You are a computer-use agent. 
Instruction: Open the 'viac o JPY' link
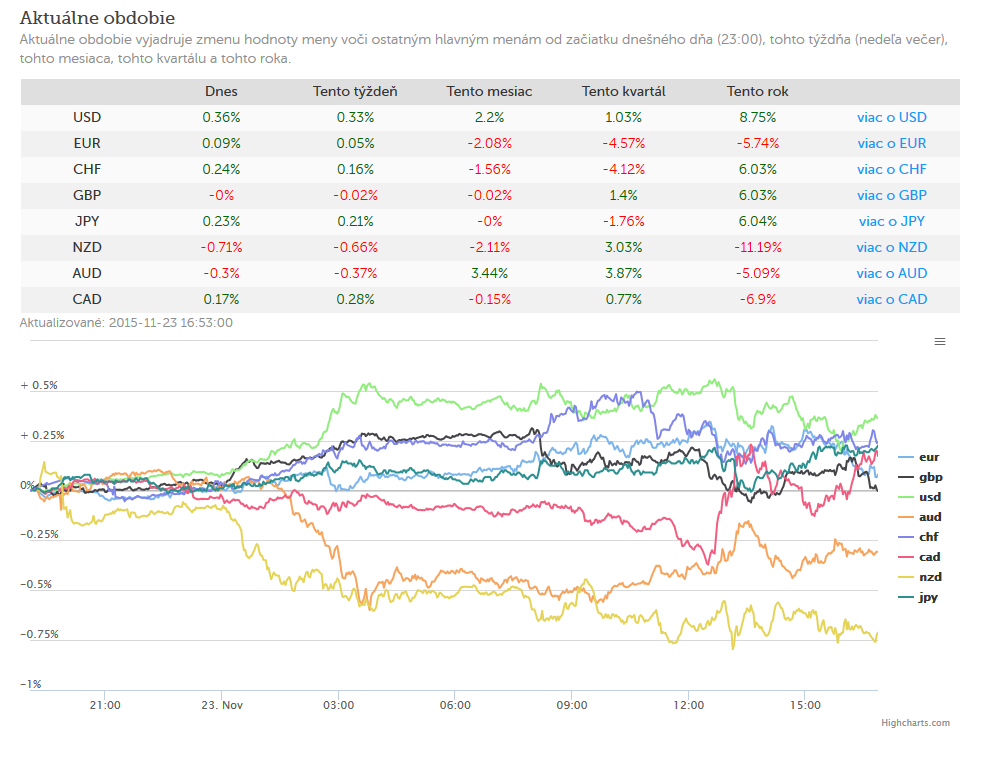click(x=892, y=221)
